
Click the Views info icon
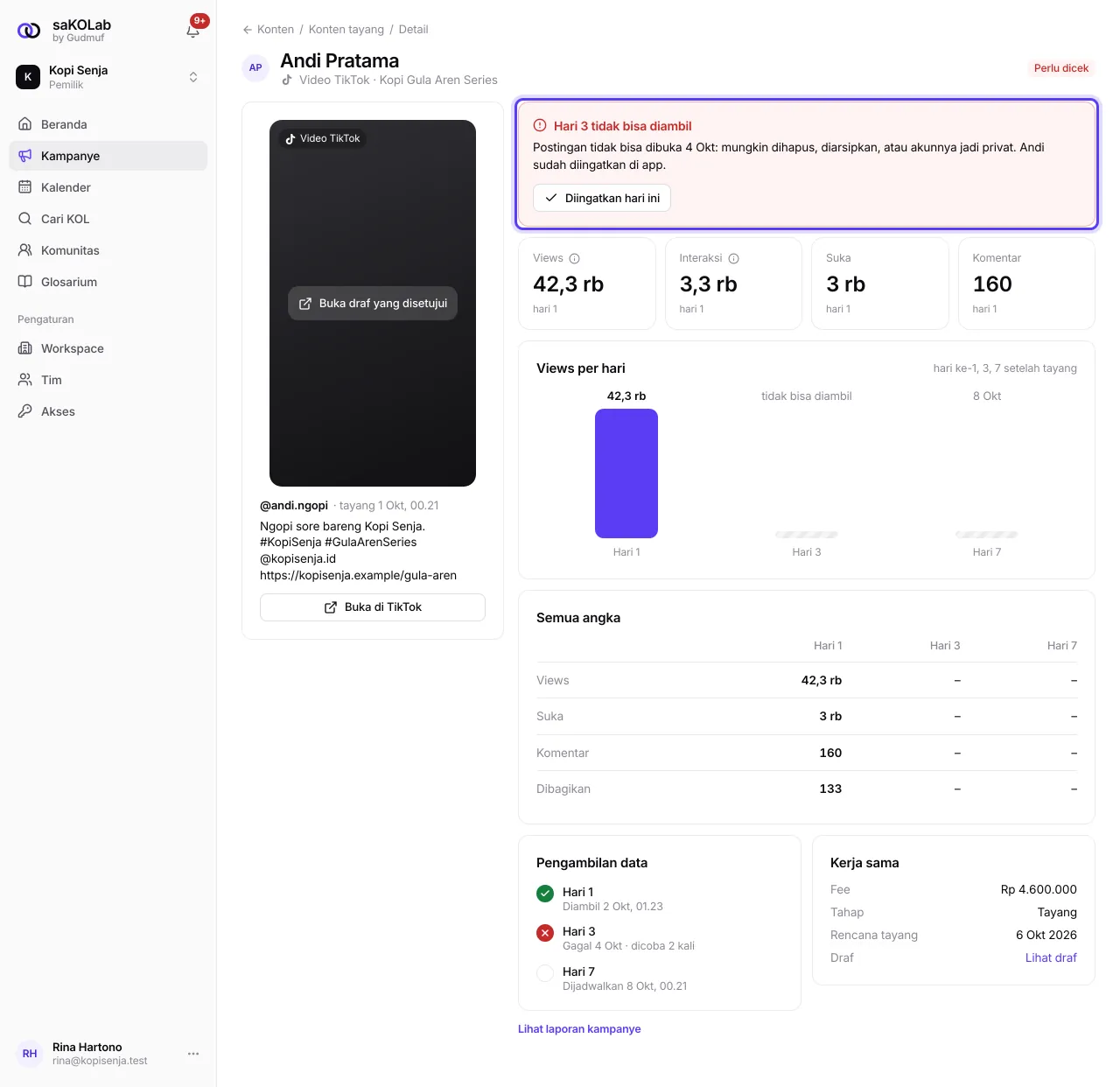575,259
